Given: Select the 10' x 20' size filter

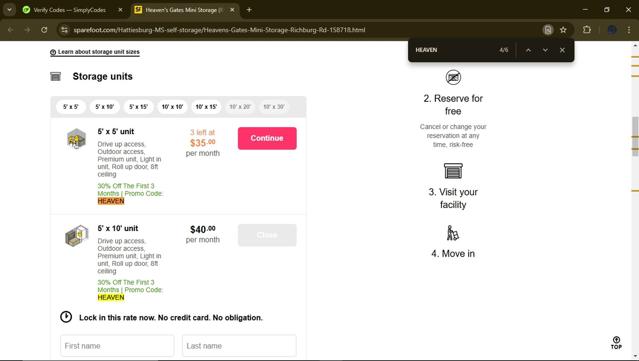Looking at the screenshot, I should pos(240,107).
